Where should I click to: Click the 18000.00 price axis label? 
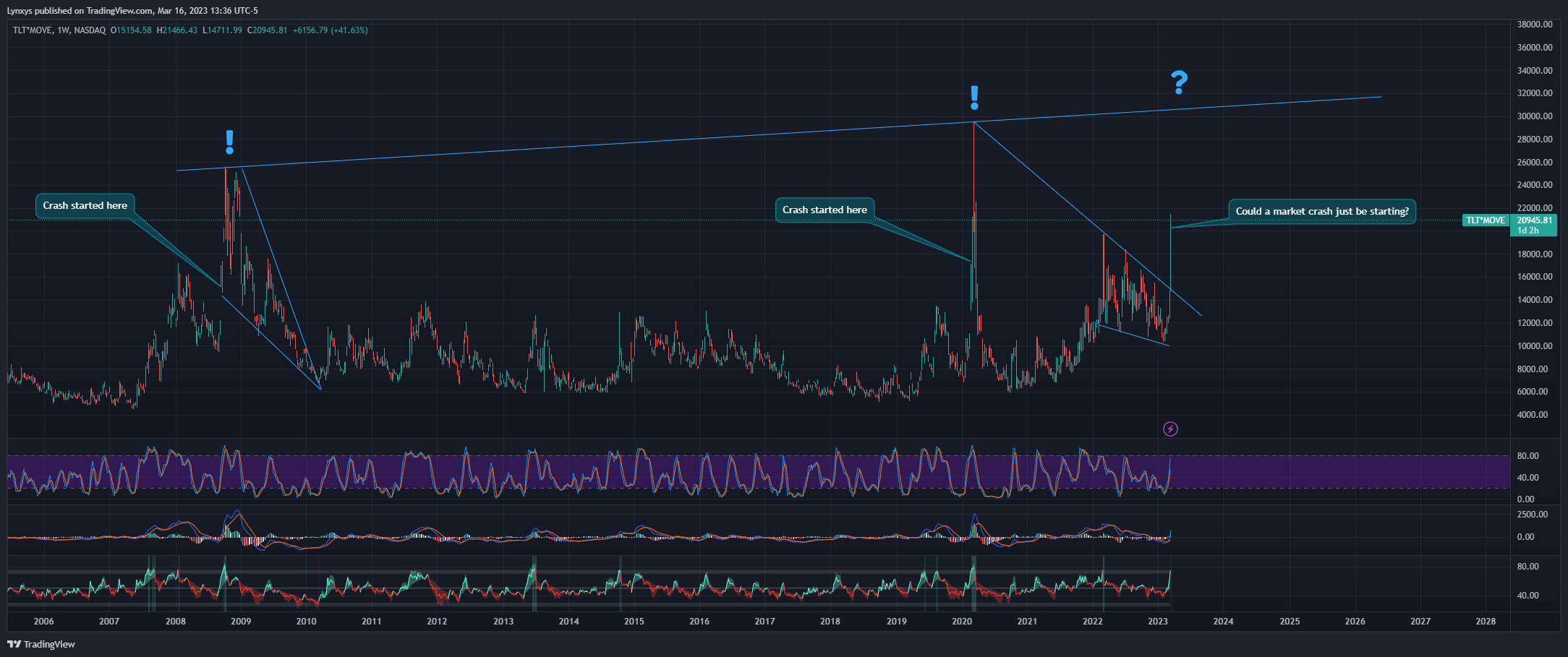point(1535,254)
